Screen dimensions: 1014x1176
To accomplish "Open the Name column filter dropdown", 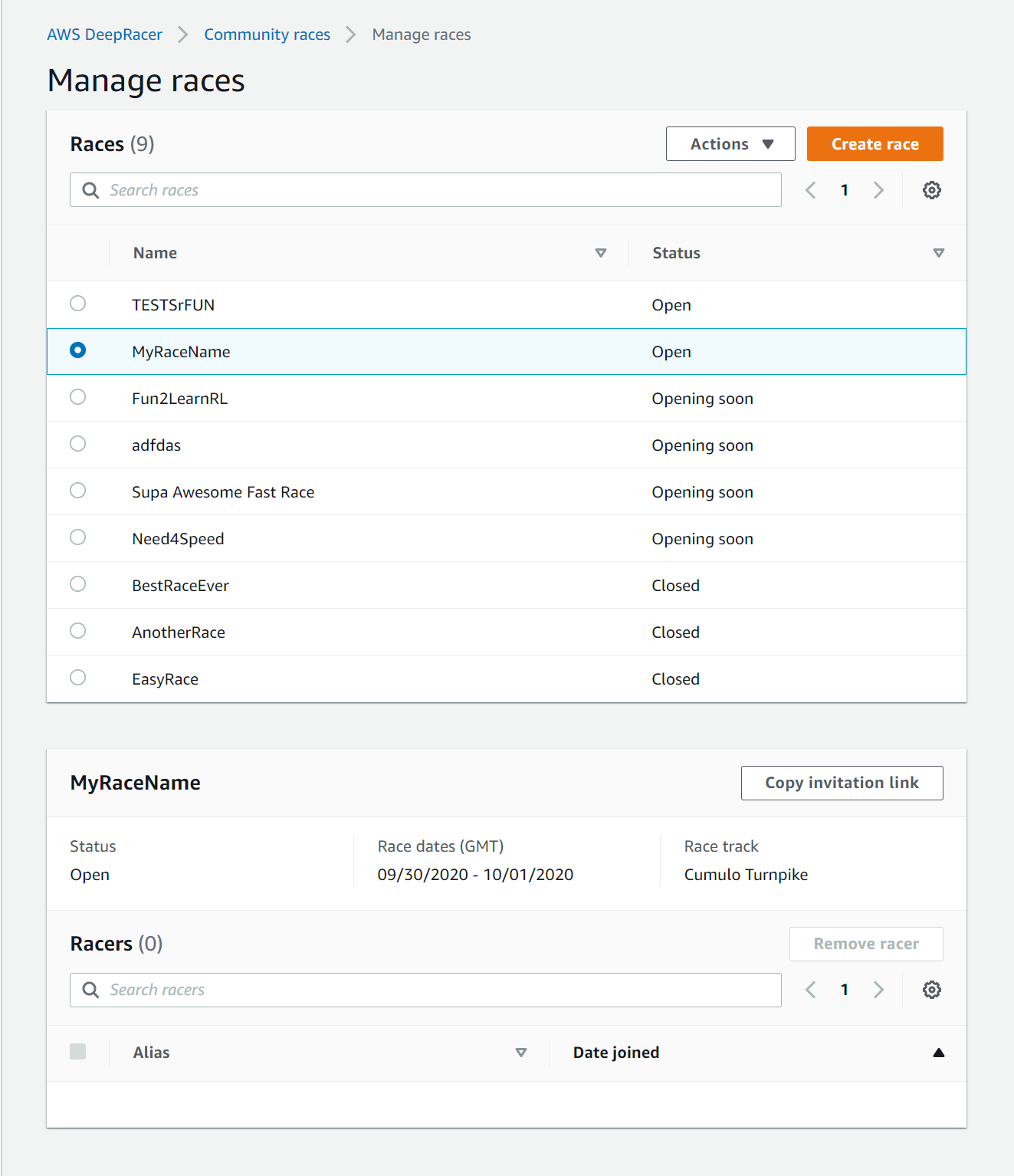I will tap(601, 252).
